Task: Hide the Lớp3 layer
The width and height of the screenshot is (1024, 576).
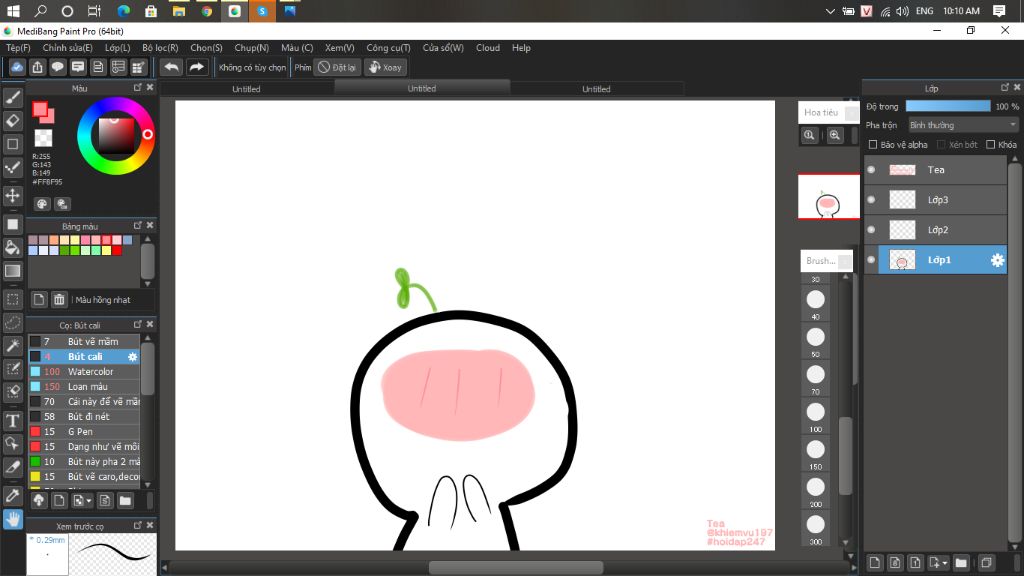Action: [871, 200]
